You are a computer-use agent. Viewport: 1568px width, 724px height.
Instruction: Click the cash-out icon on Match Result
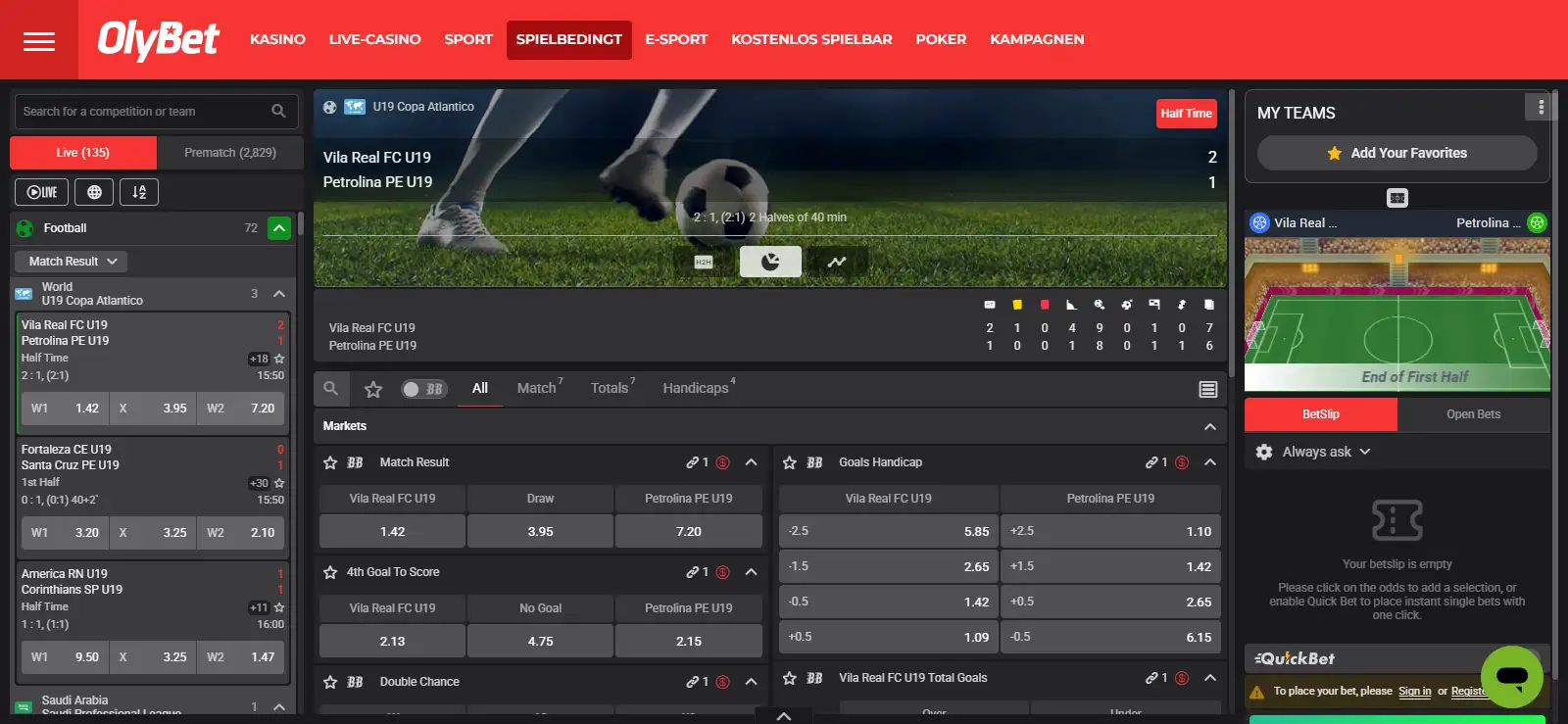(x=723, y=462)
